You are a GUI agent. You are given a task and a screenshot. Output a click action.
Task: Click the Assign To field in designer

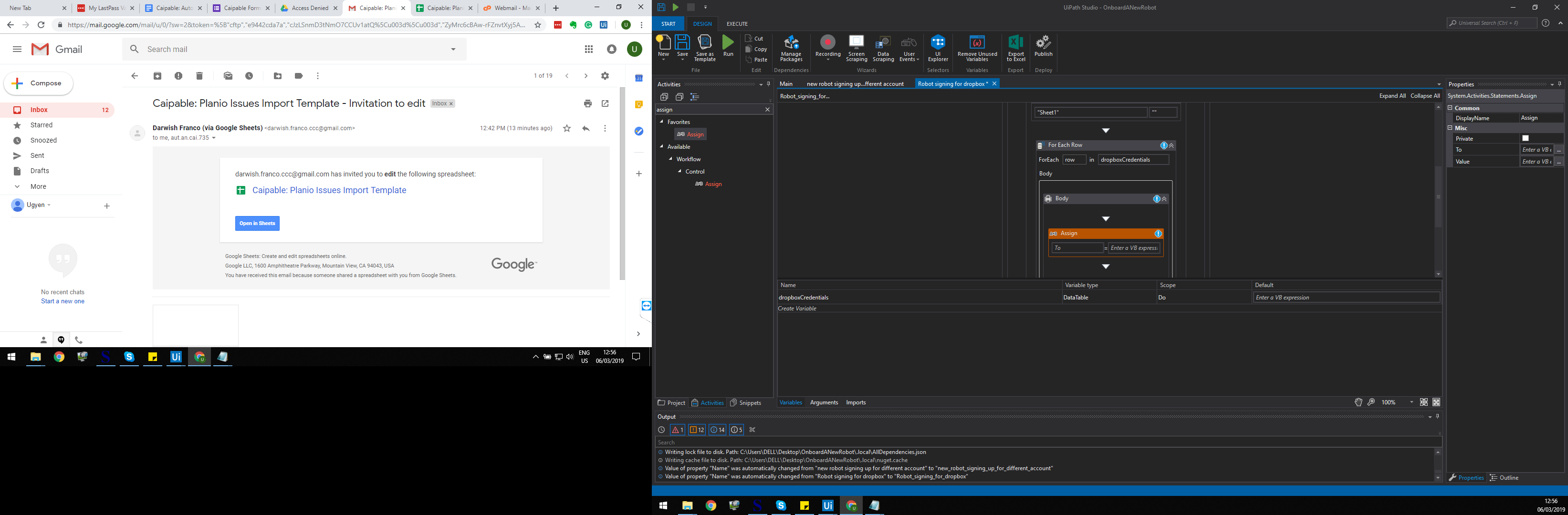[x=1077, y=248]
